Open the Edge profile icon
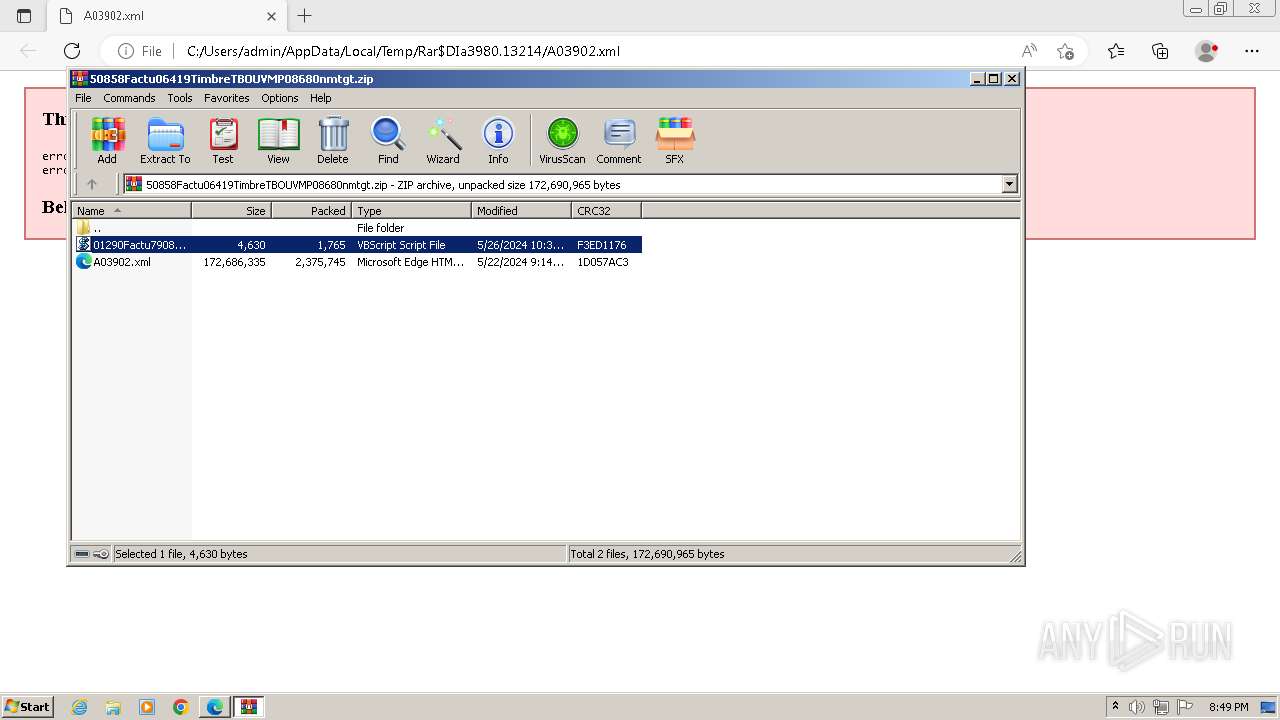 point(1207,51)
